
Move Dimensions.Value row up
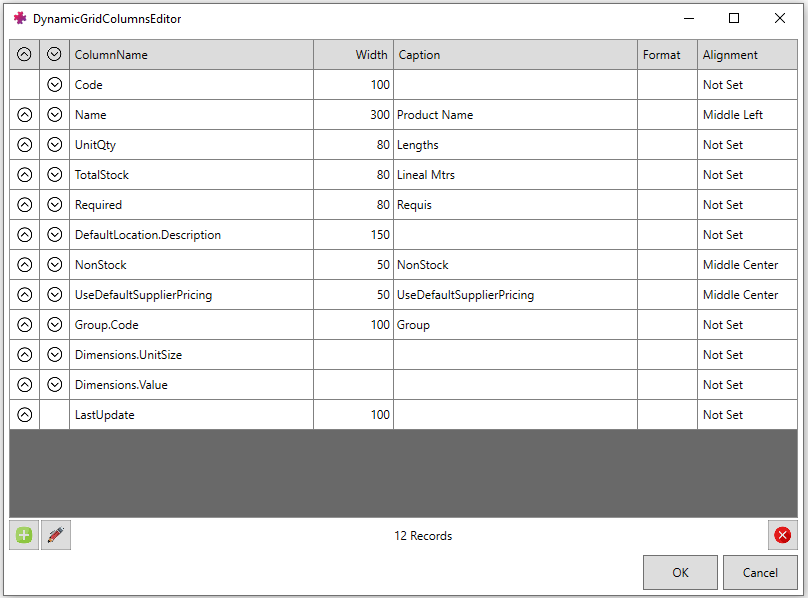point(24,385)
